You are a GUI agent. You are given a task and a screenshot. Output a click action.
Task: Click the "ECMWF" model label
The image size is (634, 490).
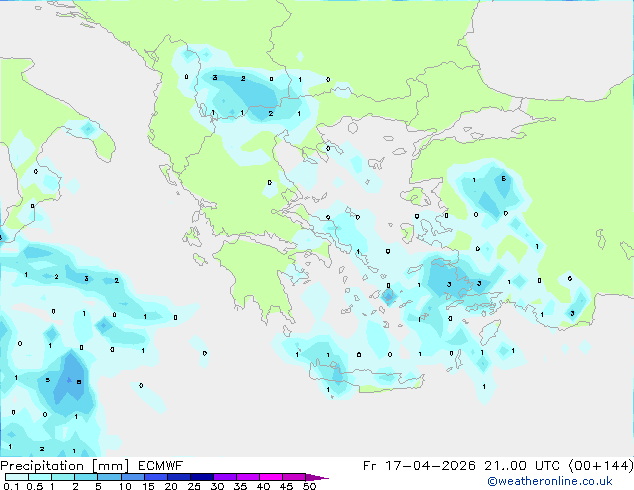click(161, 466)
